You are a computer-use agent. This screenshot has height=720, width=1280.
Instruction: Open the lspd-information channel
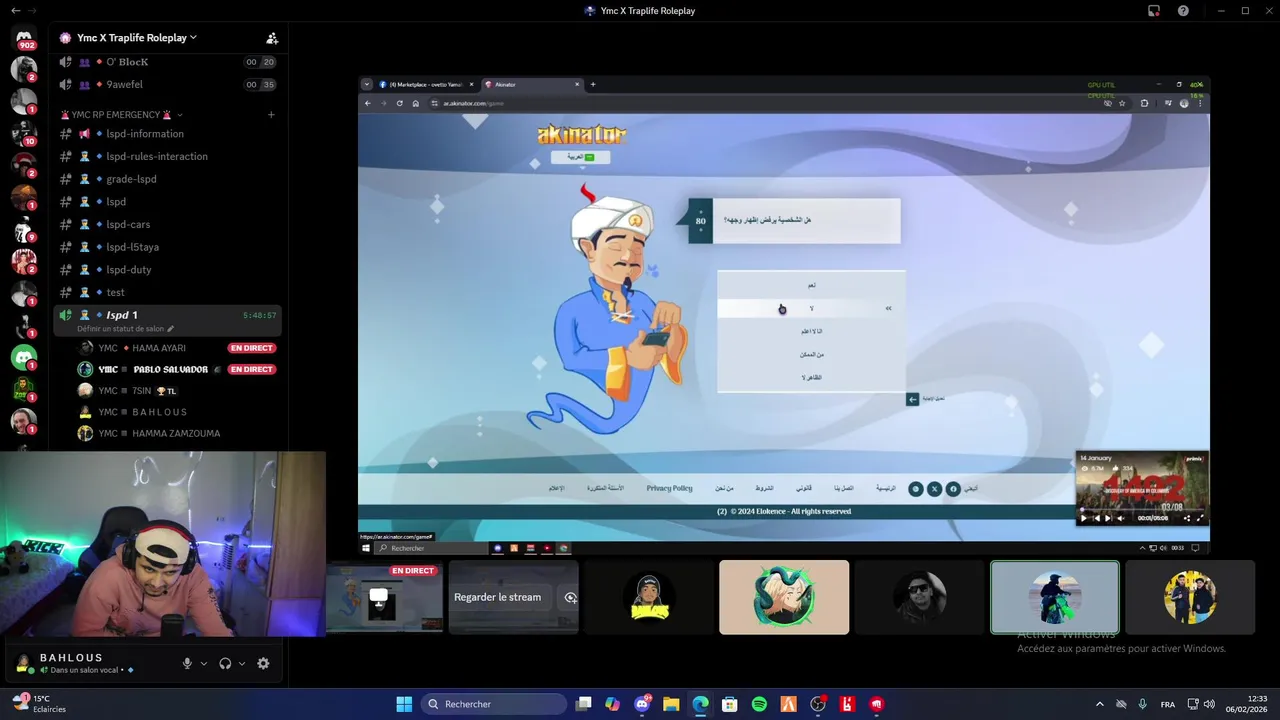[145, 134]
